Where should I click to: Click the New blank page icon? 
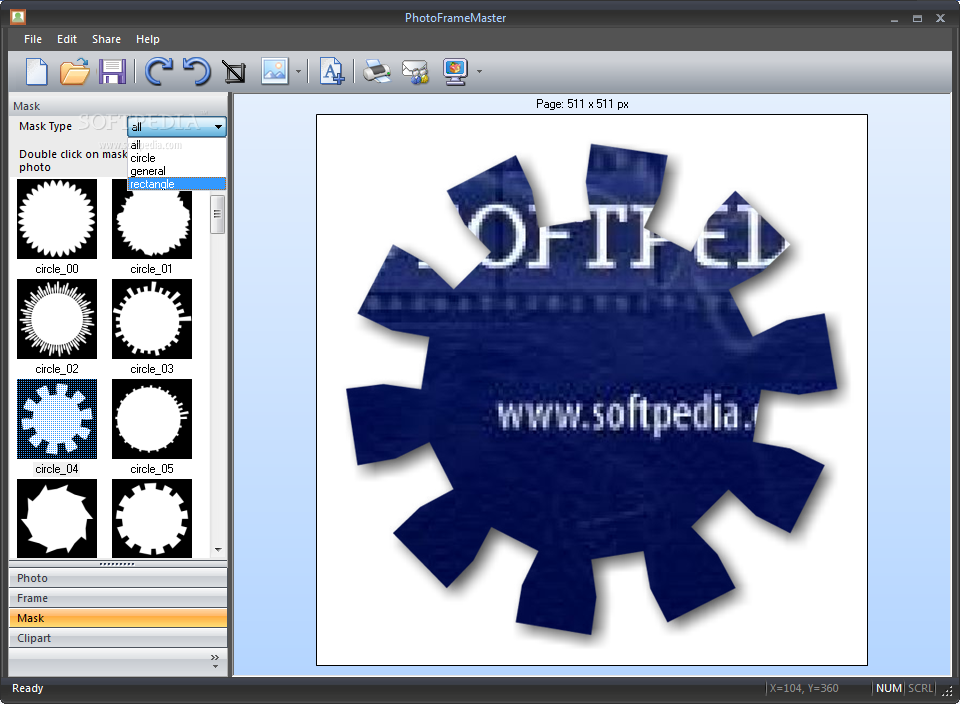(36, 72)
